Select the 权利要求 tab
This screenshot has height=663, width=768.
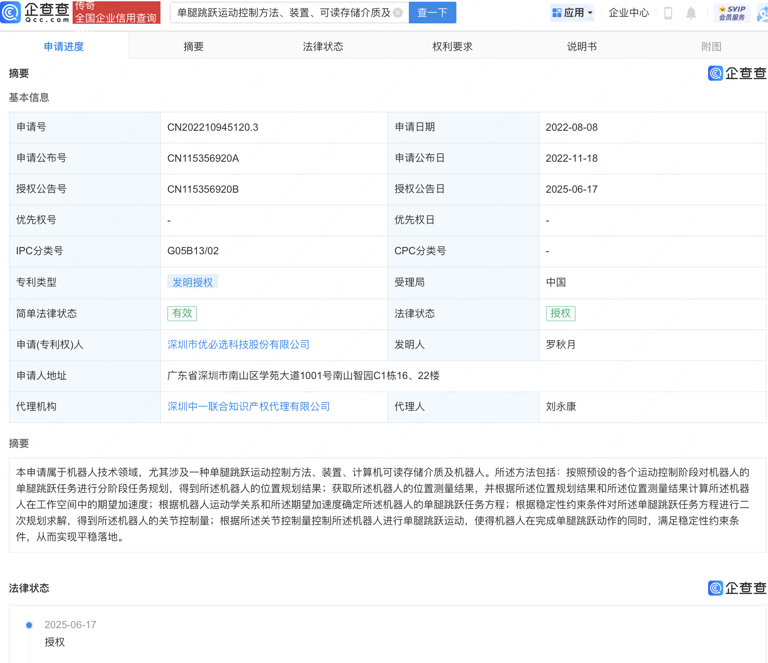pyautogui.click(x=452, y=47)
